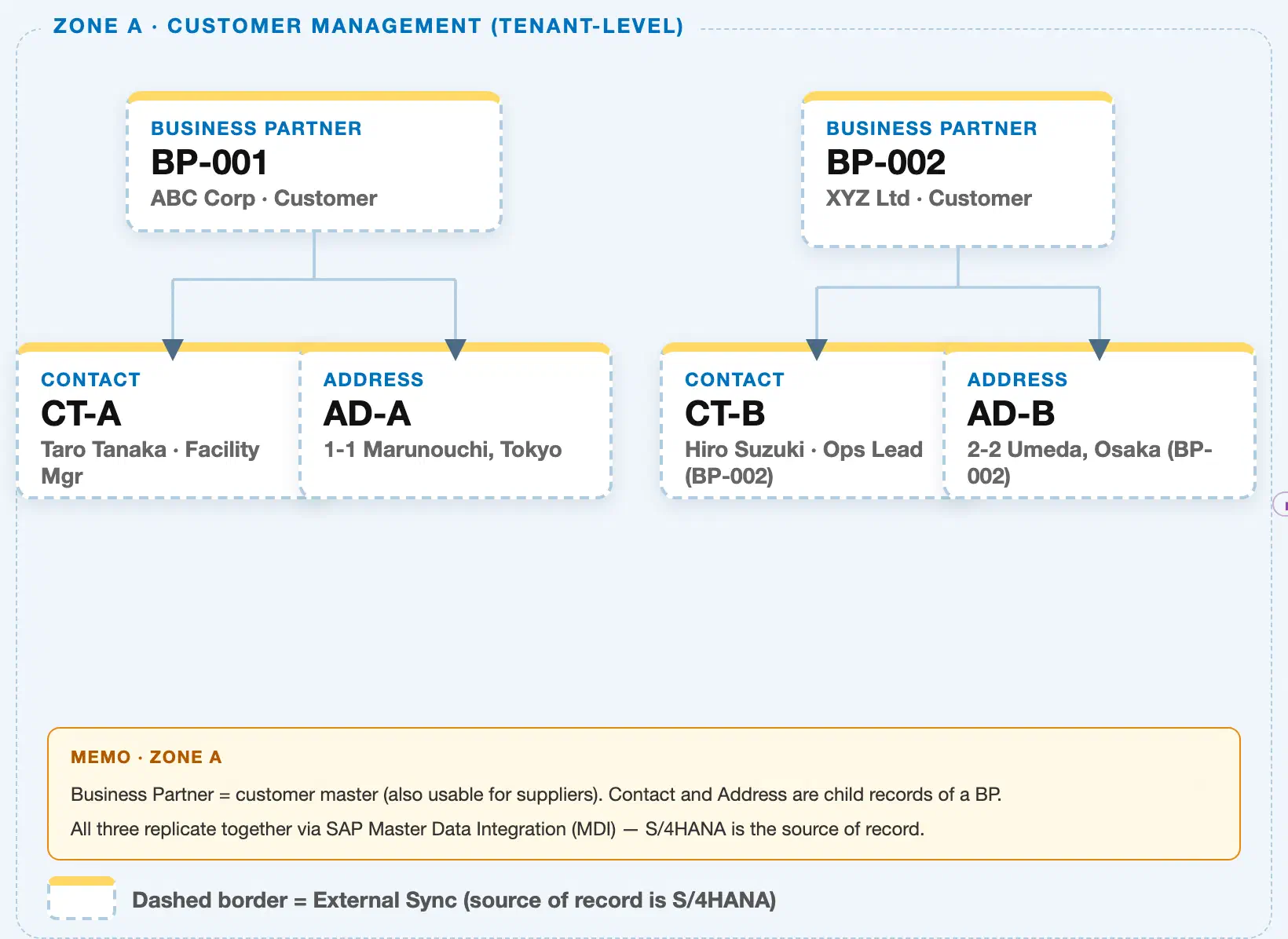Screen dimensions: 1288x939
Task: Click the BUSINESS PARTNER label above BP-001
Action: (256, 128)
